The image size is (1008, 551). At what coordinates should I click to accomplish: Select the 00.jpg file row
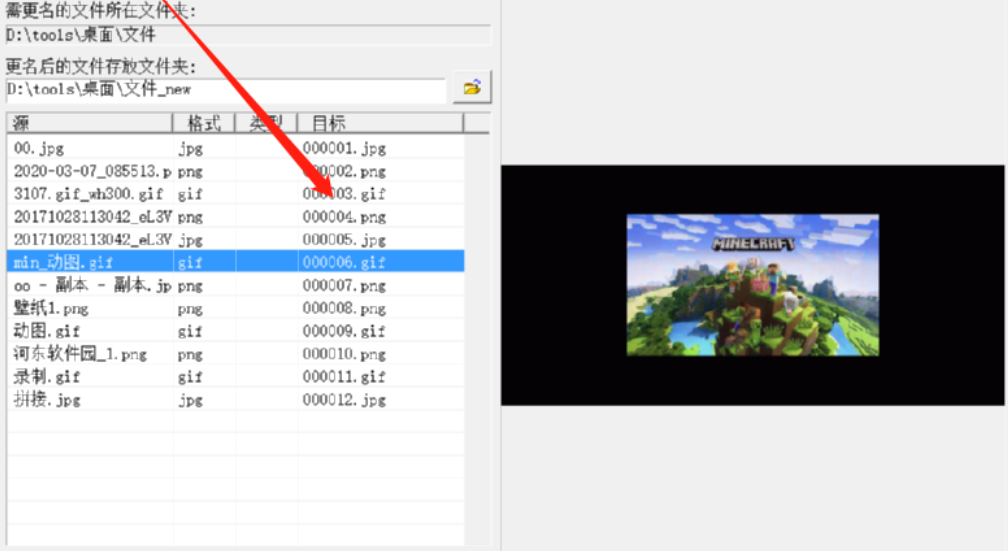[235, 149]
